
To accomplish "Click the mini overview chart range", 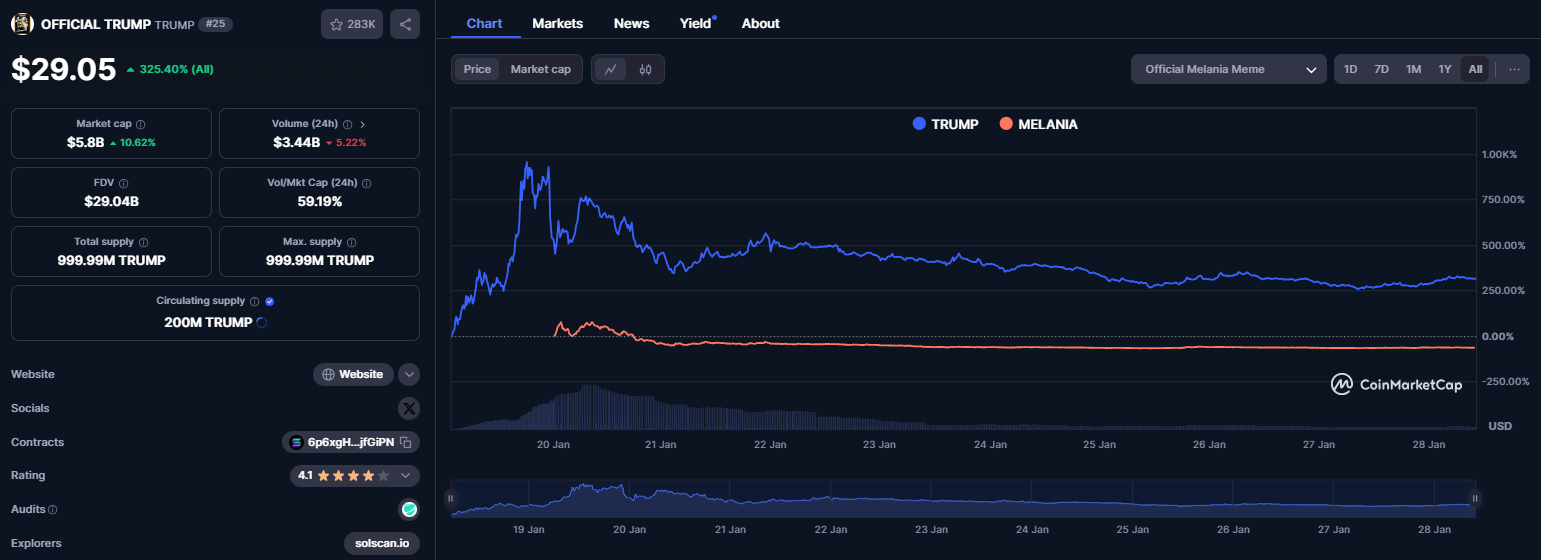I will click(x=962, y=498).
